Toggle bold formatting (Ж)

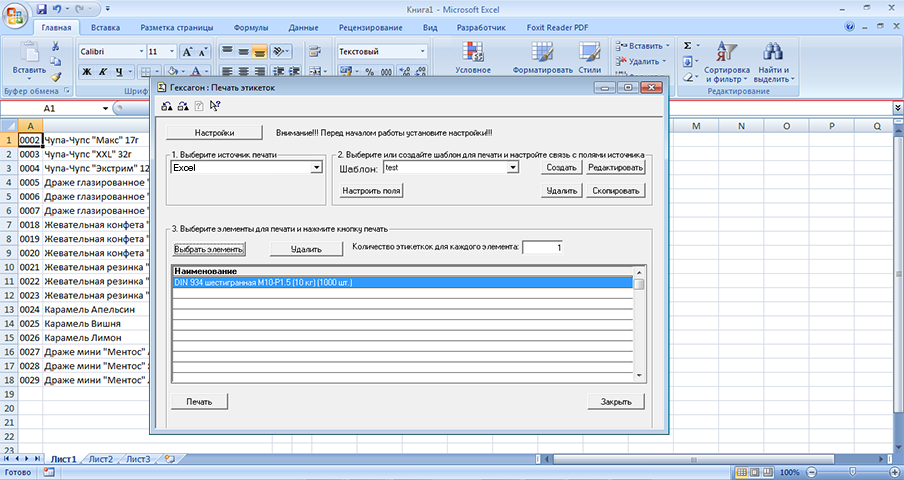86,72
